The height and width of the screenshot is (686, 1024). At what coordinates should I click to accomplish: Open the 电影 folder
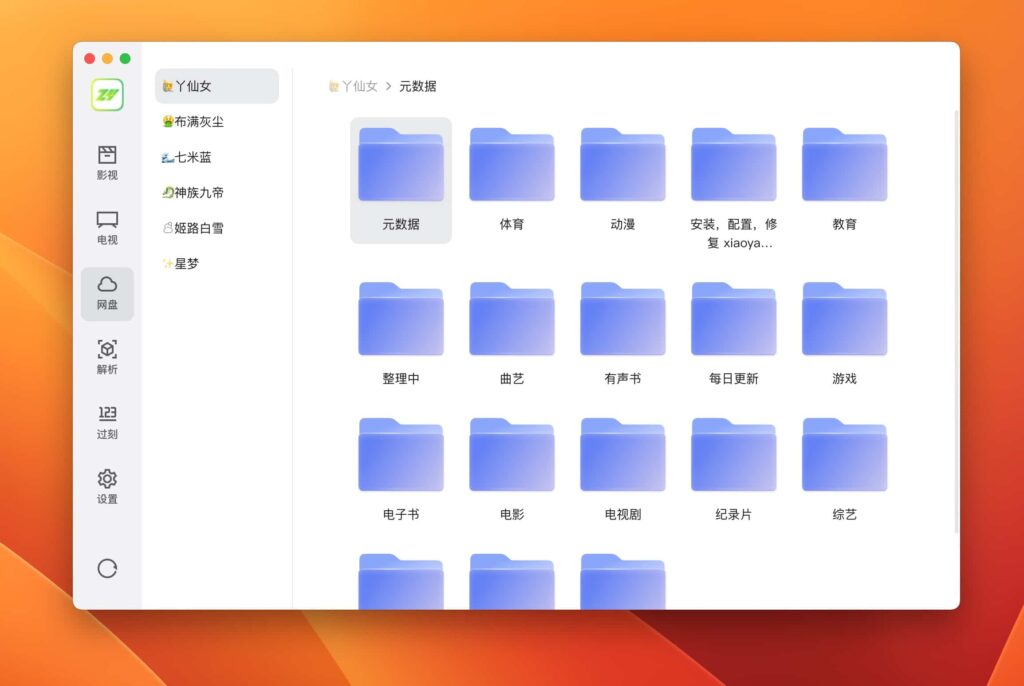coord(511,455)
